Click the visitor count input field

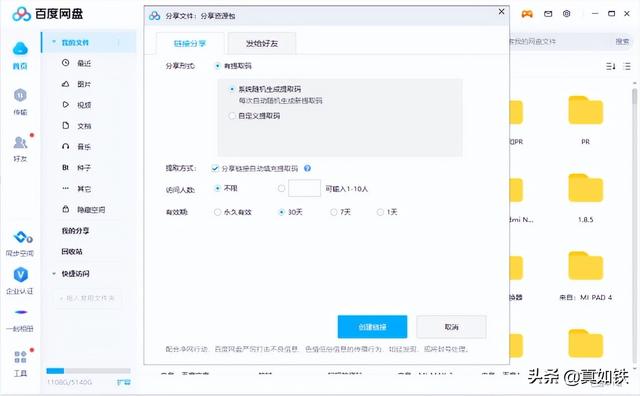point(304,188)
